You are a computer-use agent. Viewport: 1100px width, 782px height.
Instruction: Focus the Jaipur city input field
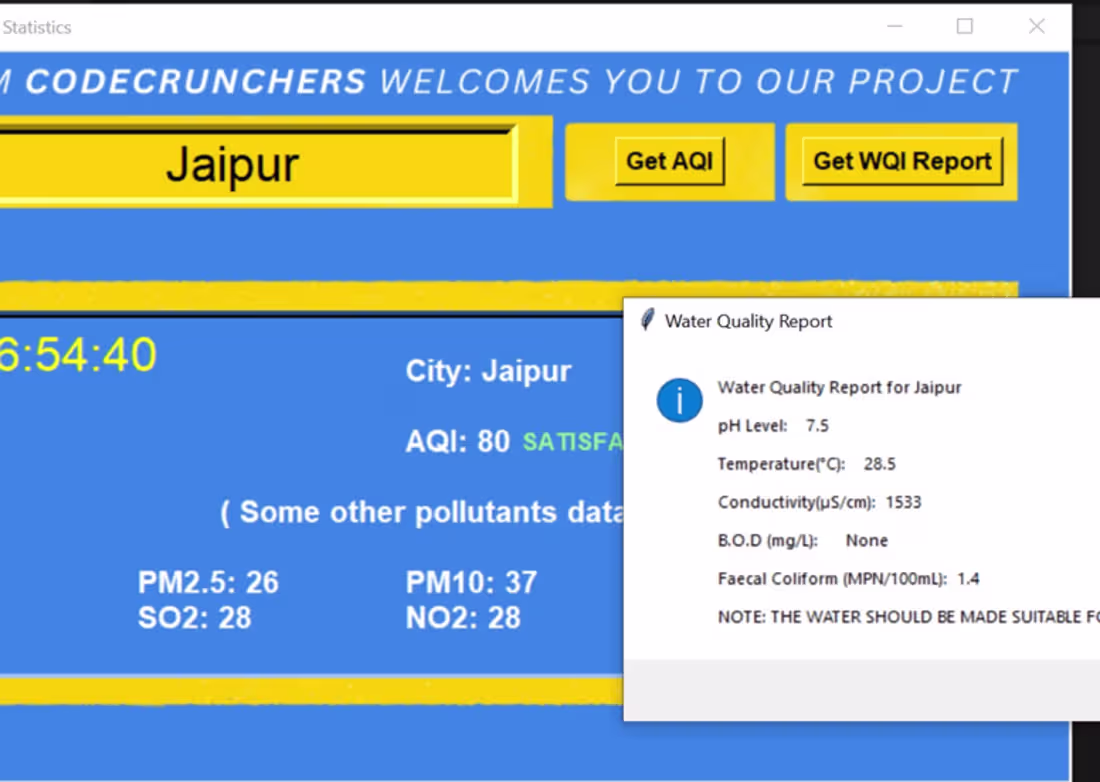click(x=257, y=165)
